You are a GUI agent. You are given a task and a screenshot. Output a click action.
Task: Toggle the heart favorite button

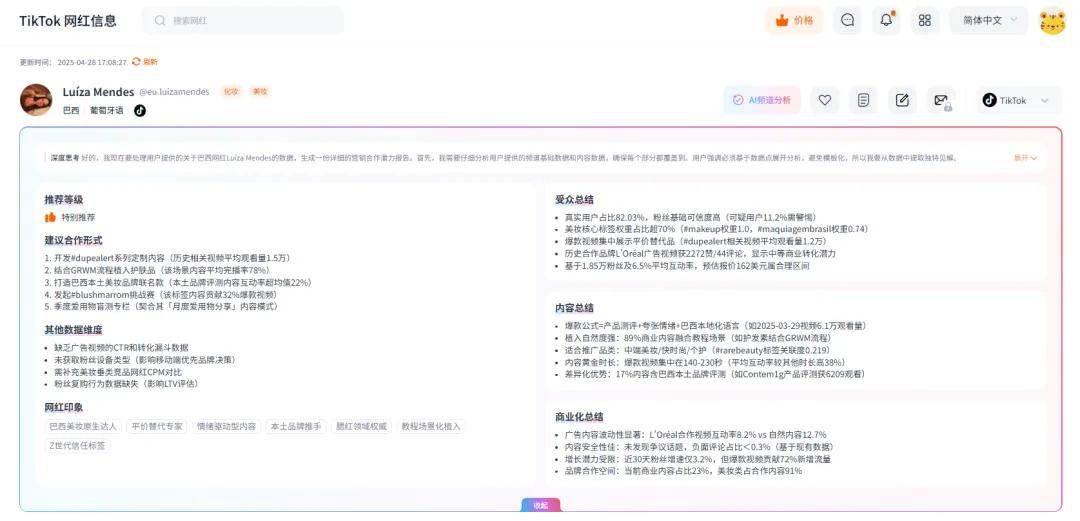(x=824, y=100)
